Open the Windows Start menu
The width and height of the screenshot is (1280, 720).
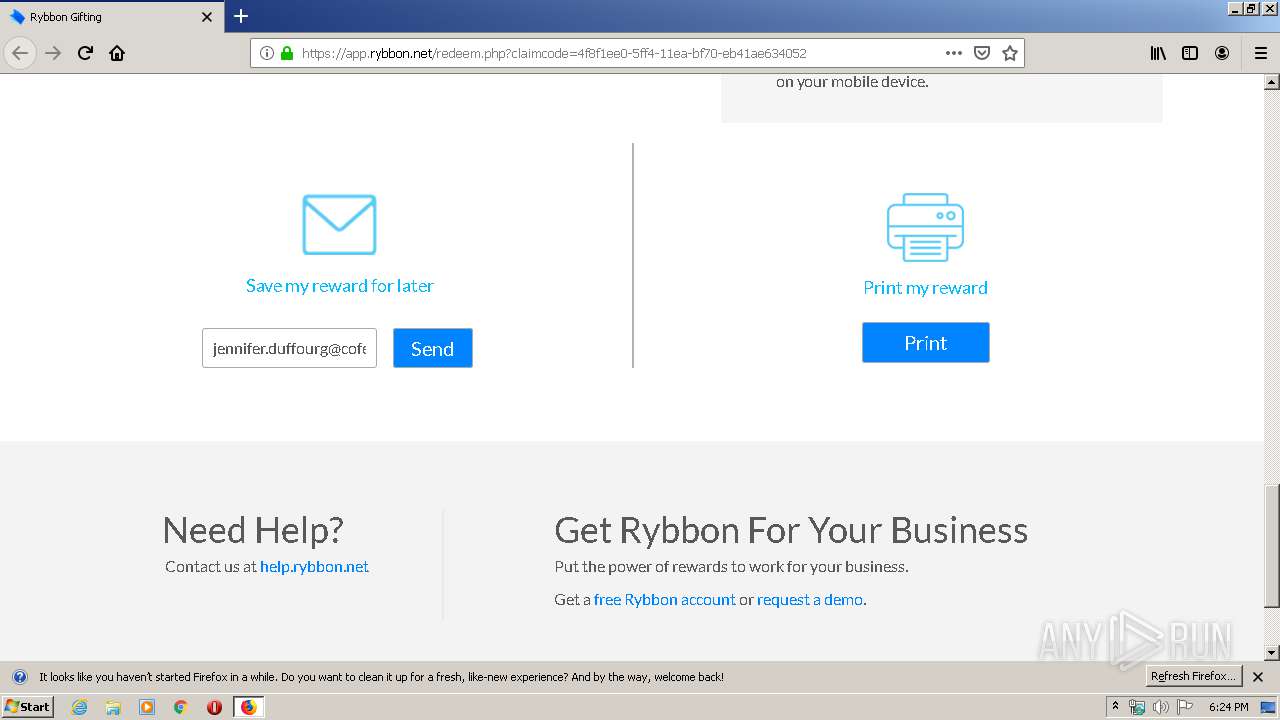[28, 707]
